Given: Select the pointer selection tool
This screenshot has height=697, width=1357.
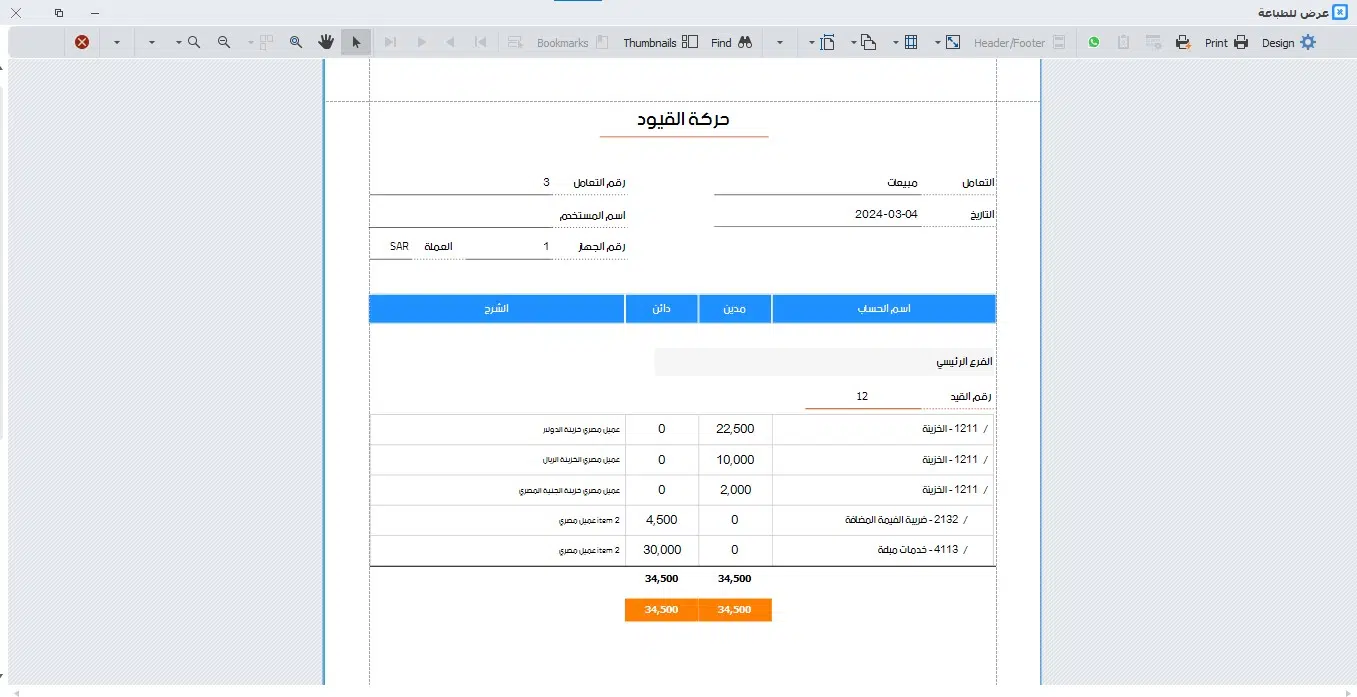Looking at the screenshot, I should [356, 42].
